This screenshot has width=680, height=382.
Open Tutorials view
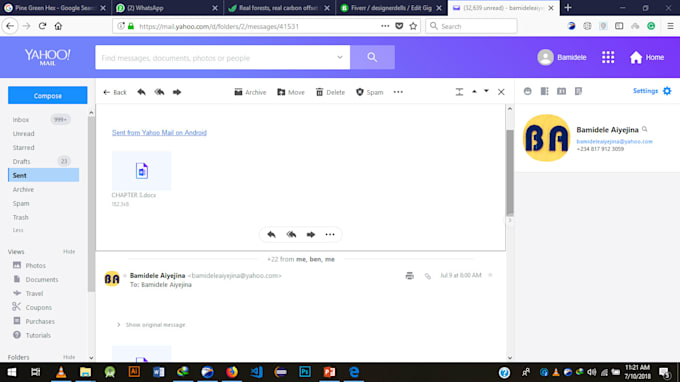click(32, 335)
